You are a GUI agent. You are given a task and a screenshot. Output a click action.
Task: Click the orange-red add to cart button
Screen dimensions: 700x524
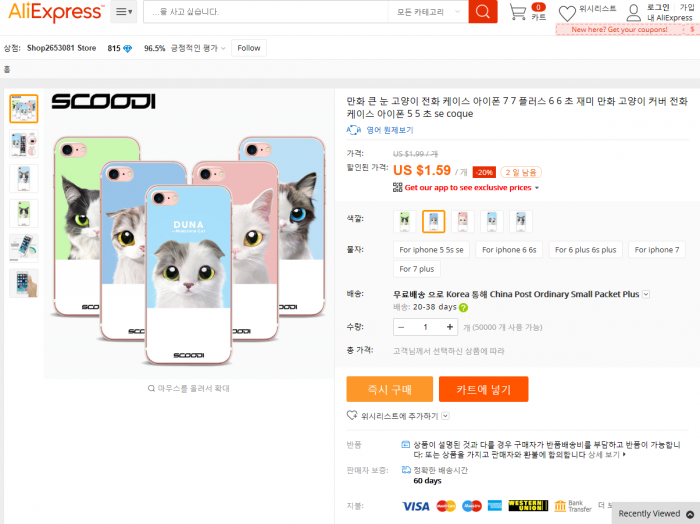point(483,389)
